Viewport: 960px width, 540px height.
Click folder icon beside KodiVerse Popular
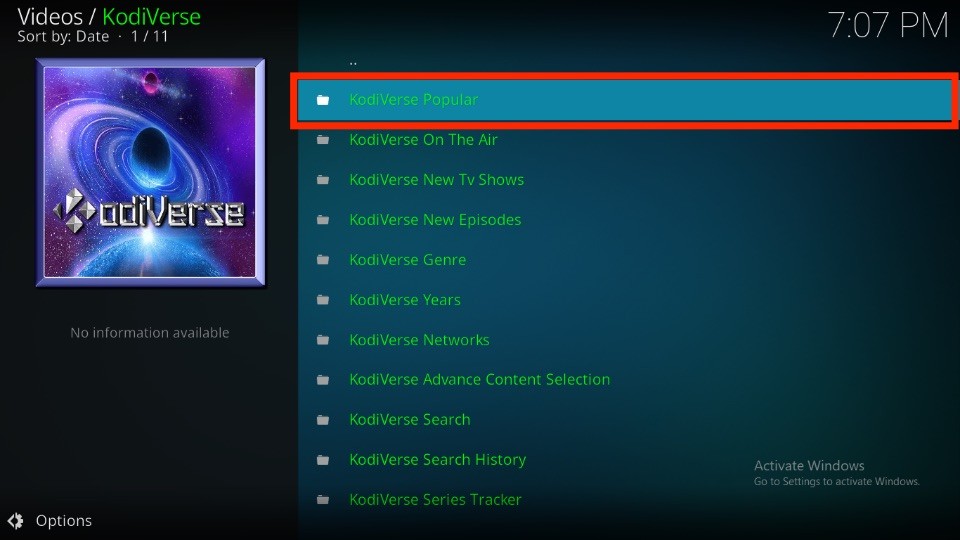323,100
